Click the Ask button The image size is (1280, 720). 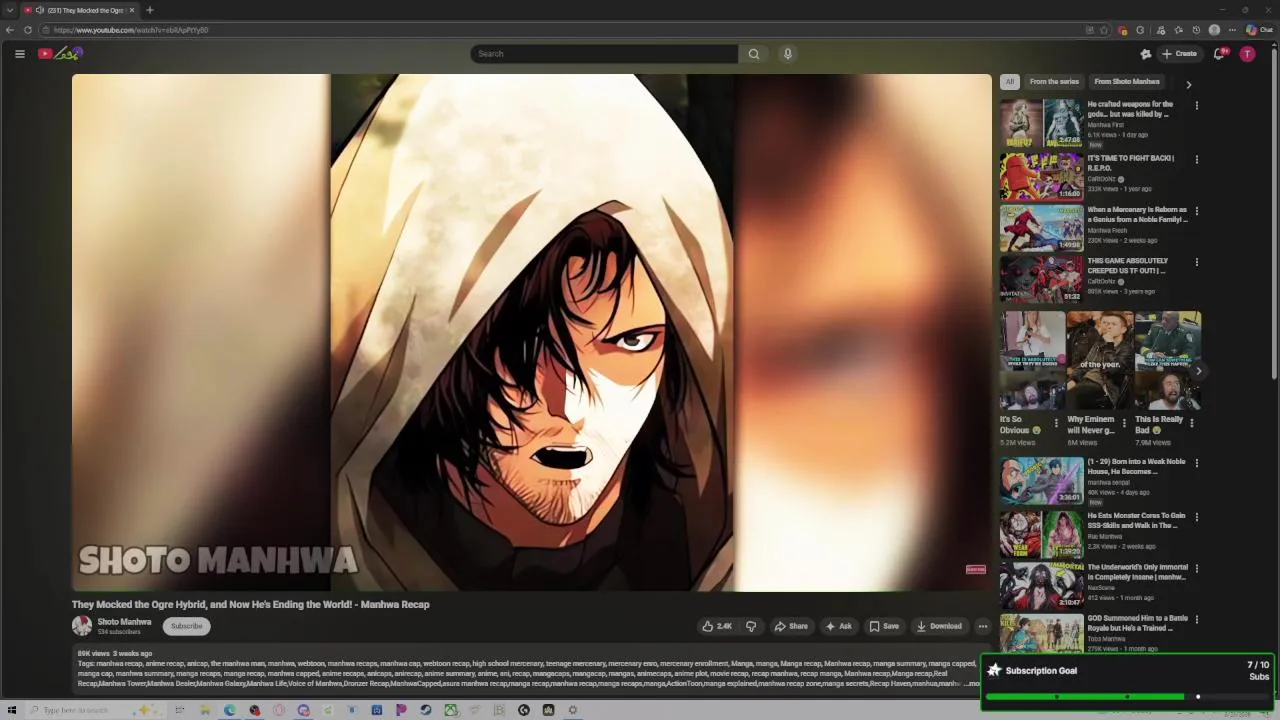pyautogui.click(x=838, y=626)
